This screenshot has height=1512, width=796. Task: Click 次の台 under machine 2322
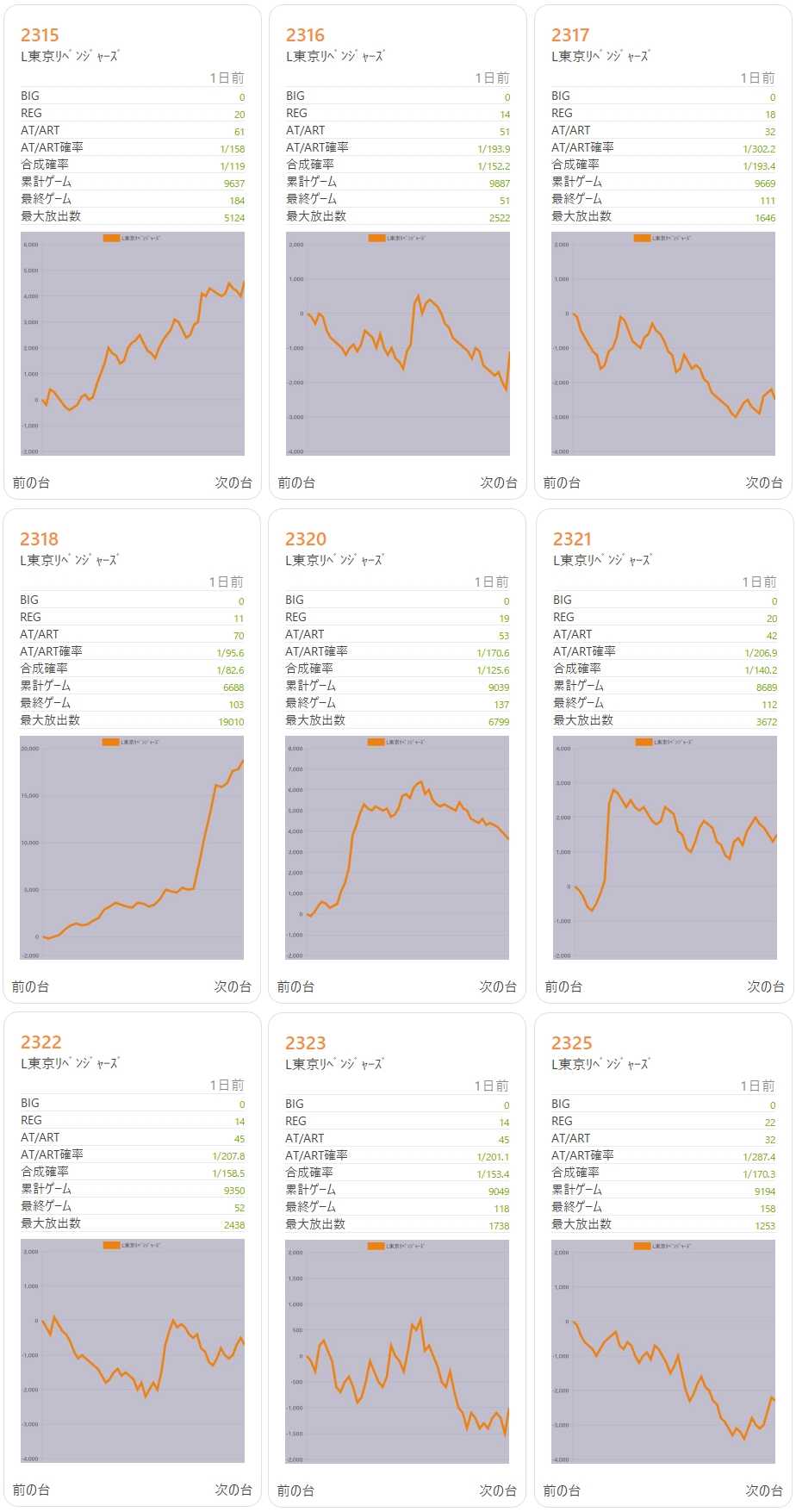[x=233, y=1490]
